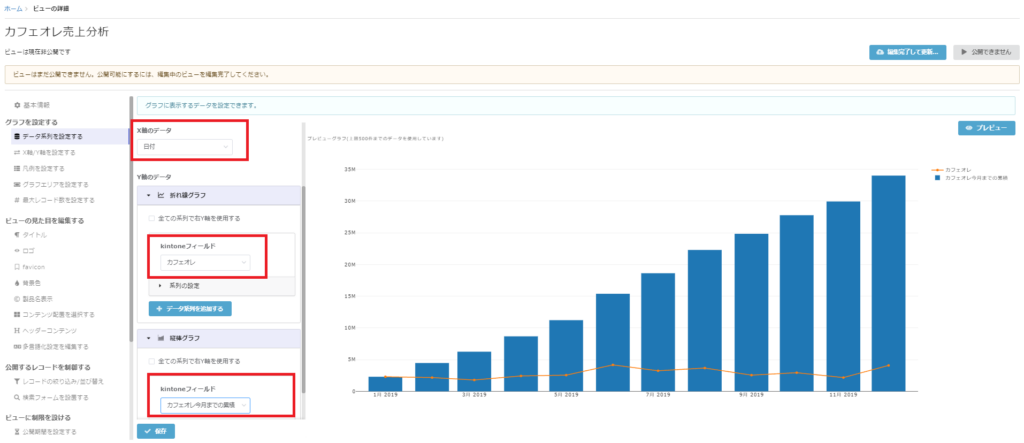Toggle カフェオレ line series in chart legend
Screen dimensions: 1024x443
tap(953, 170)
